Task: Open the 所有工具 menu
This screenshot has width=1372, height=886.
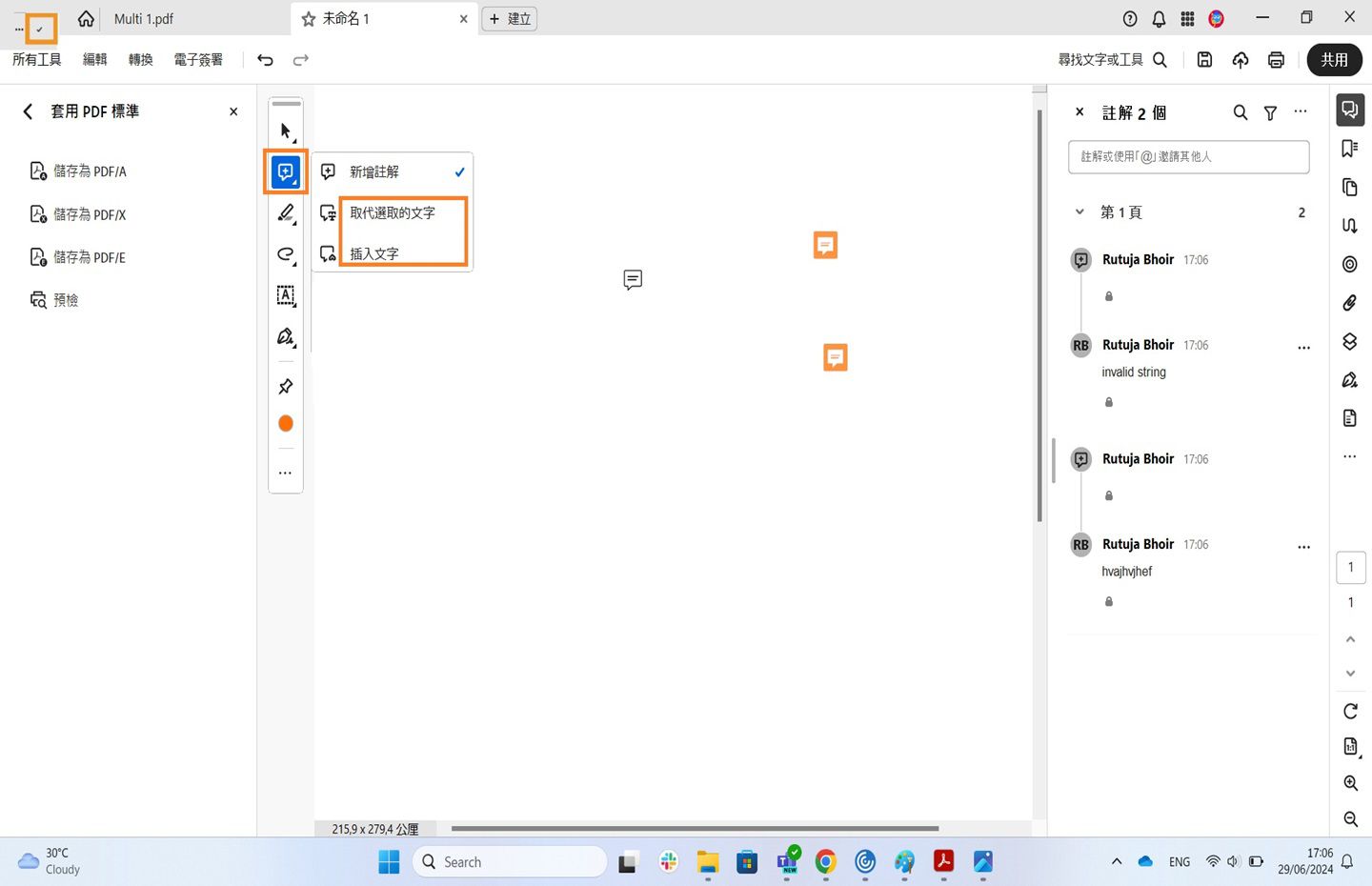Action: (37, 60)
